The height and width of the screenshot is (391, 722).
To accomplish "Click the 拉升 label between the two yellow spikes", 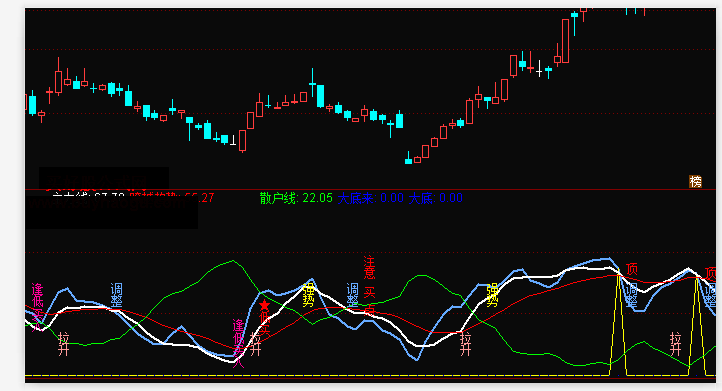I will point(675,344).
